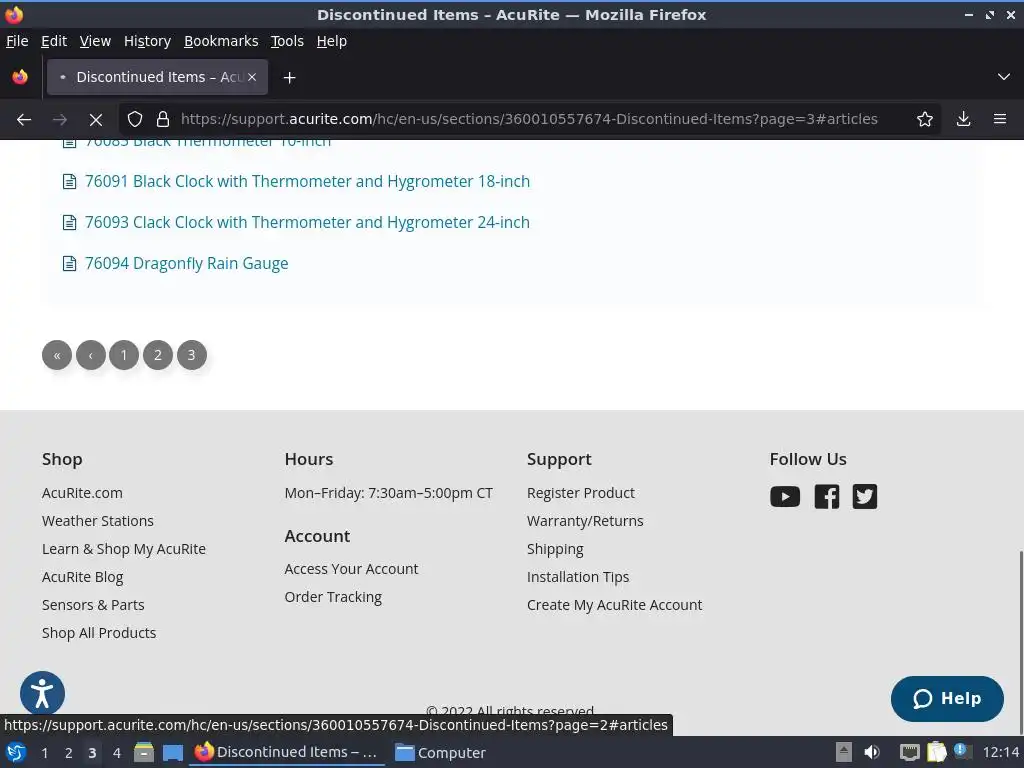1024x768 pixels.
Task: Open the Tools menu
Action: pos(287,41)
